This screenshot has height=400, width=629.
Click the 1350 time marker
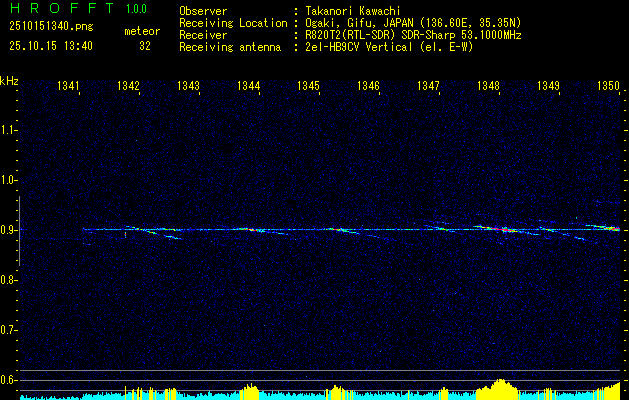(x=609, y=85)
